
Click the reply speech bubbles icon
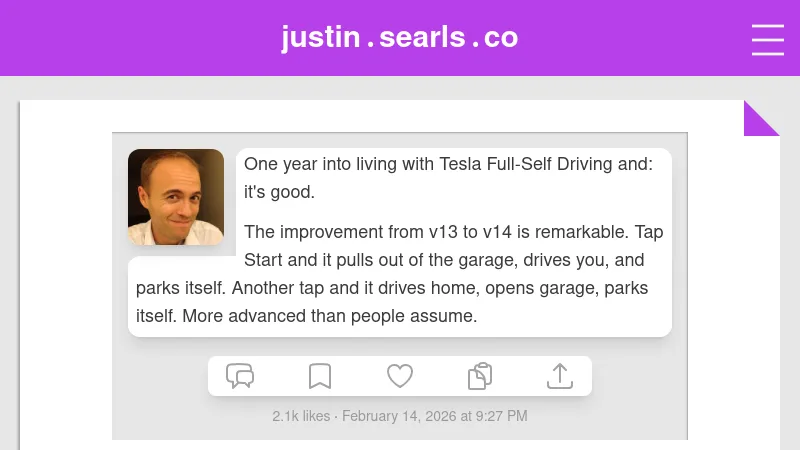(x=240, y=376)
